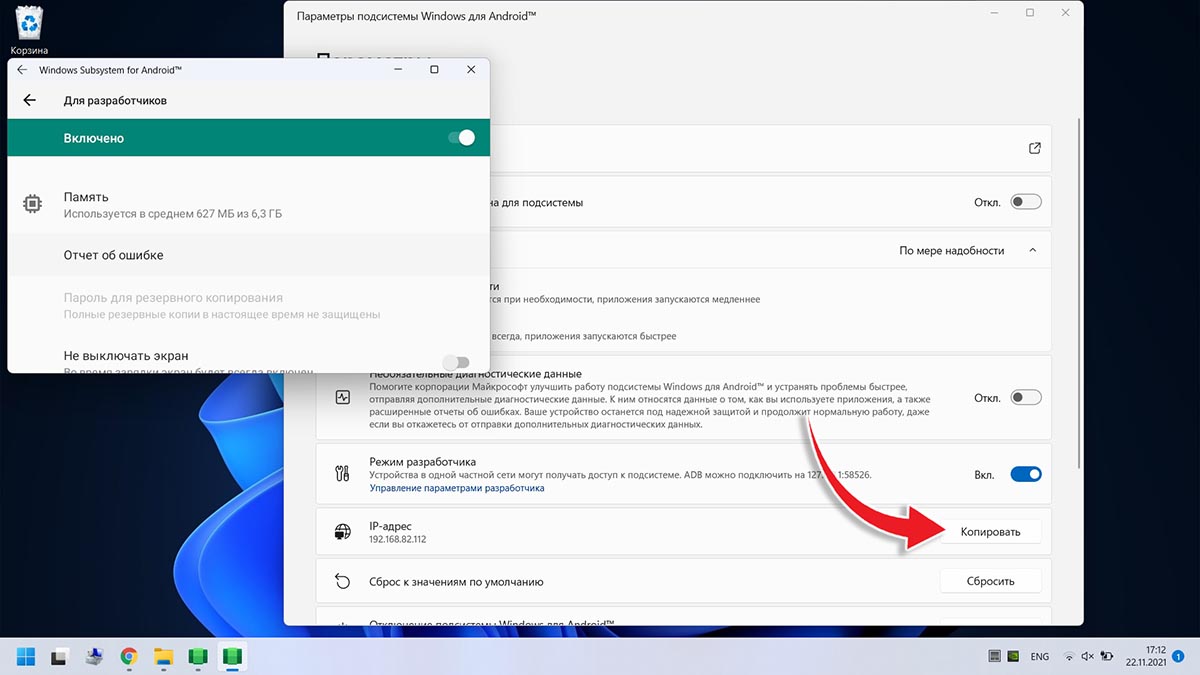The height and width of the screenshot is (675, 1200).
Task: Open File Explorer from the taskbar
Action: click(x=164, y=657)
